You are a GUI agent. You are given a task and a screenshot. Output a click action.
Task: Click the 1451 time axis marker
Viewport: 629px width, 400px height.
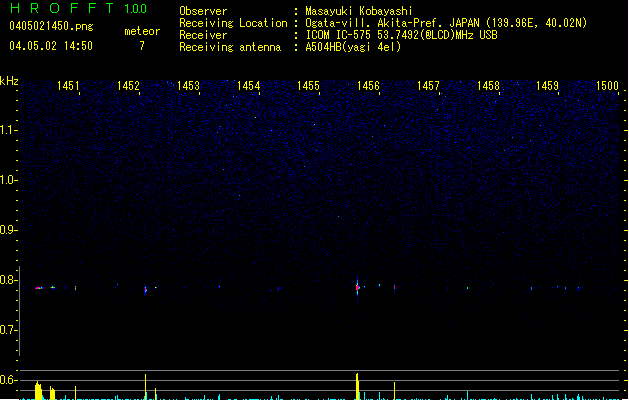68,86
